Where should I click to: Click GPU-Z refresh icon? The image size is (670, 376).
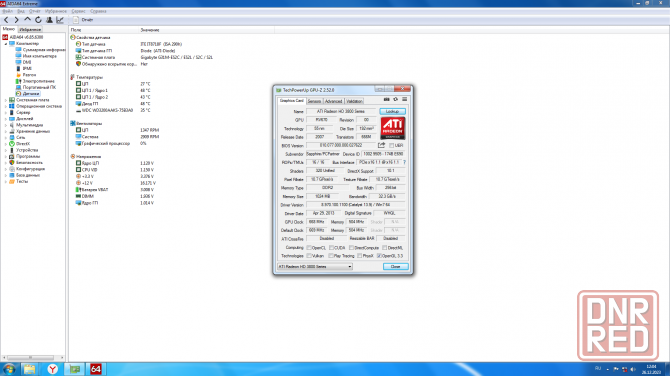click(396, 100)
